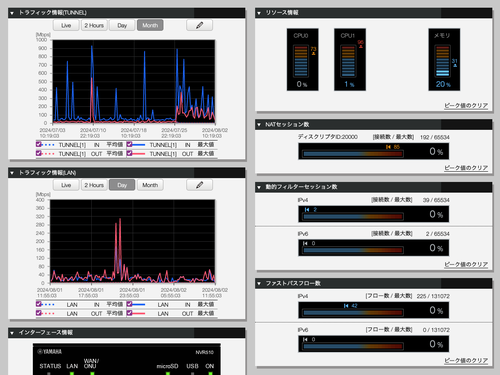Click the dynamic filter IPv4 peak marker 2

point(311,210)
